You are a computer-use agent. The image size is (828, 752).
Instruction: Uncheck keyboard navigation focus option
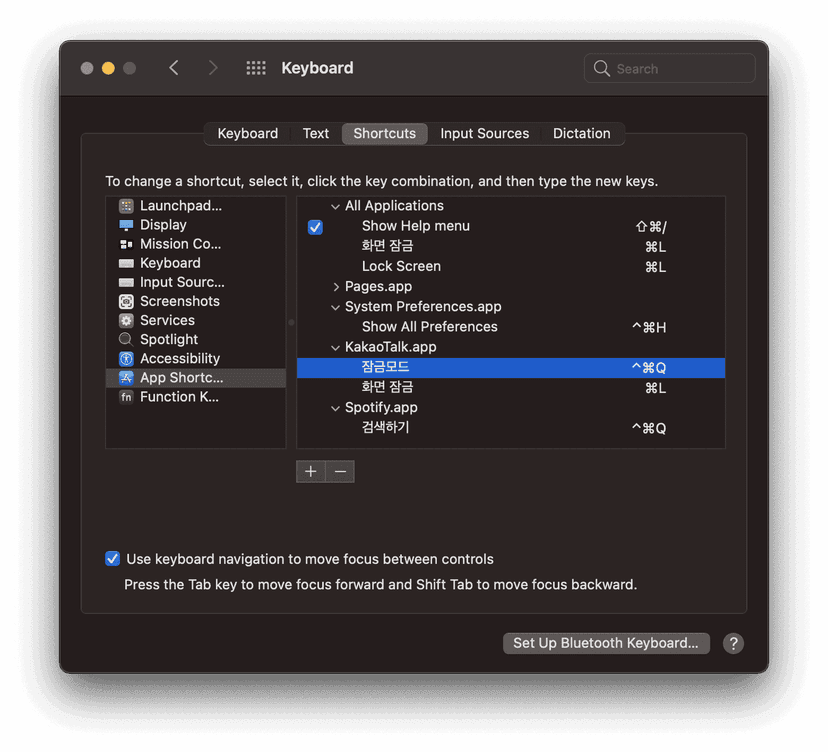(x=112, y=558)
